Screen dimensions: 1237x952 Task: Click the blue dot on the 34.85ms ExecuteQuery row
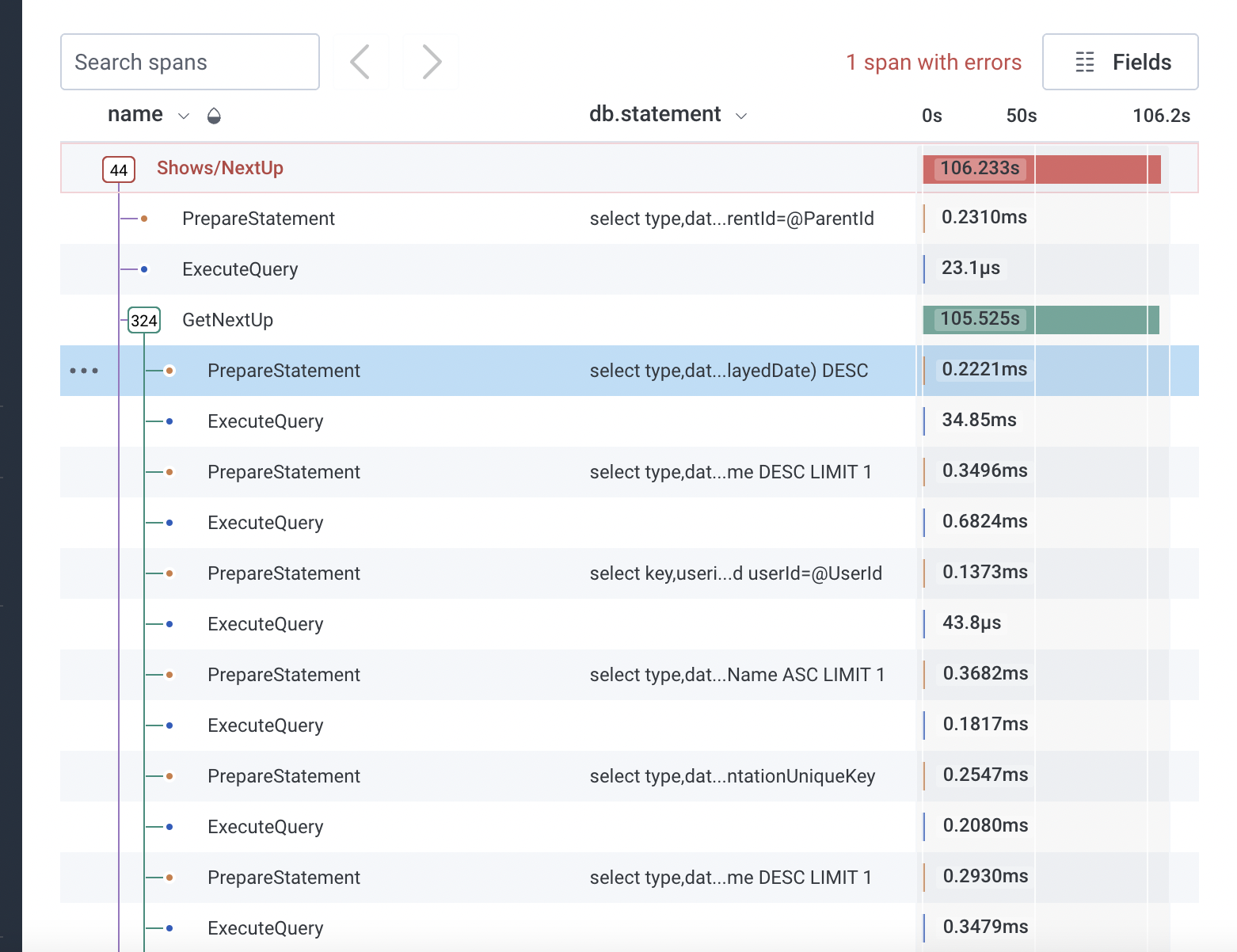(169, 421)
